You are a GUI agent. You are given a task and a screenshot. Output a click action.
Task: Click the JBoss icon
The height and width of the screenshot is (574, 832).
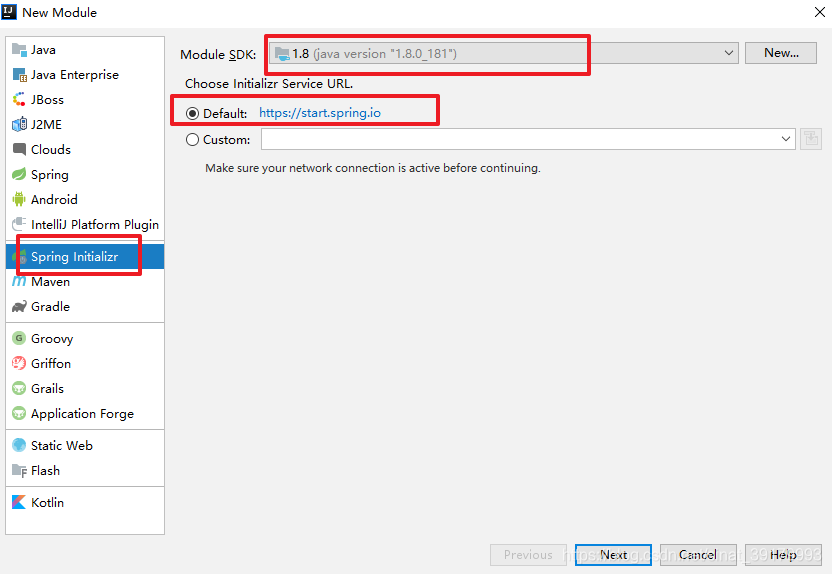[x=19, y=100]
